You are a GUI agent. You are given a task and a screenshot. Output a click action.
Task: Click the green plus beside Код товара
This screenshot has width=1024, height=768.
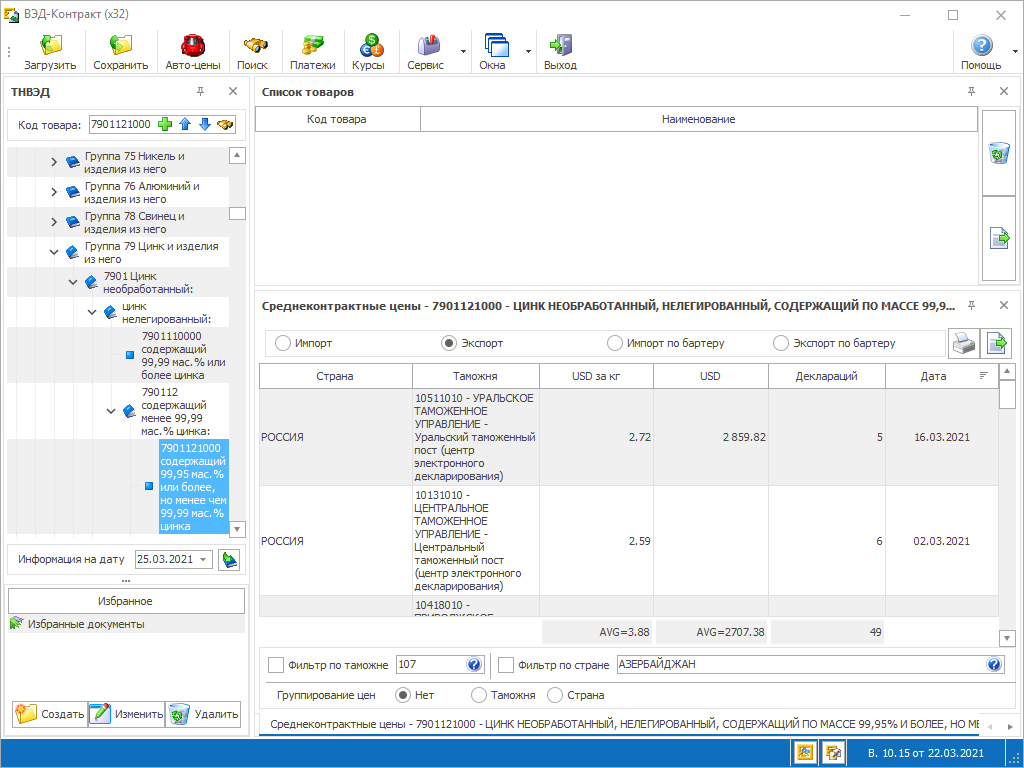point(165,124)
